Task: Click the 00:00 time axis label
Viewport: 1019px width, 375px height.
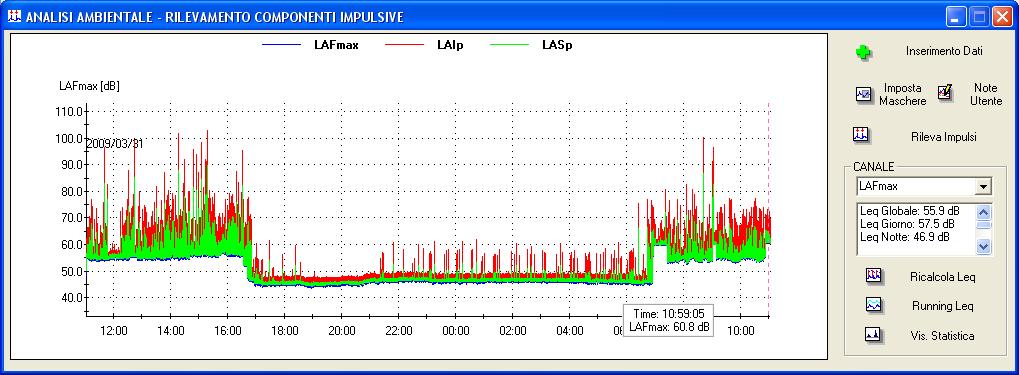Action: pos(456,331)
